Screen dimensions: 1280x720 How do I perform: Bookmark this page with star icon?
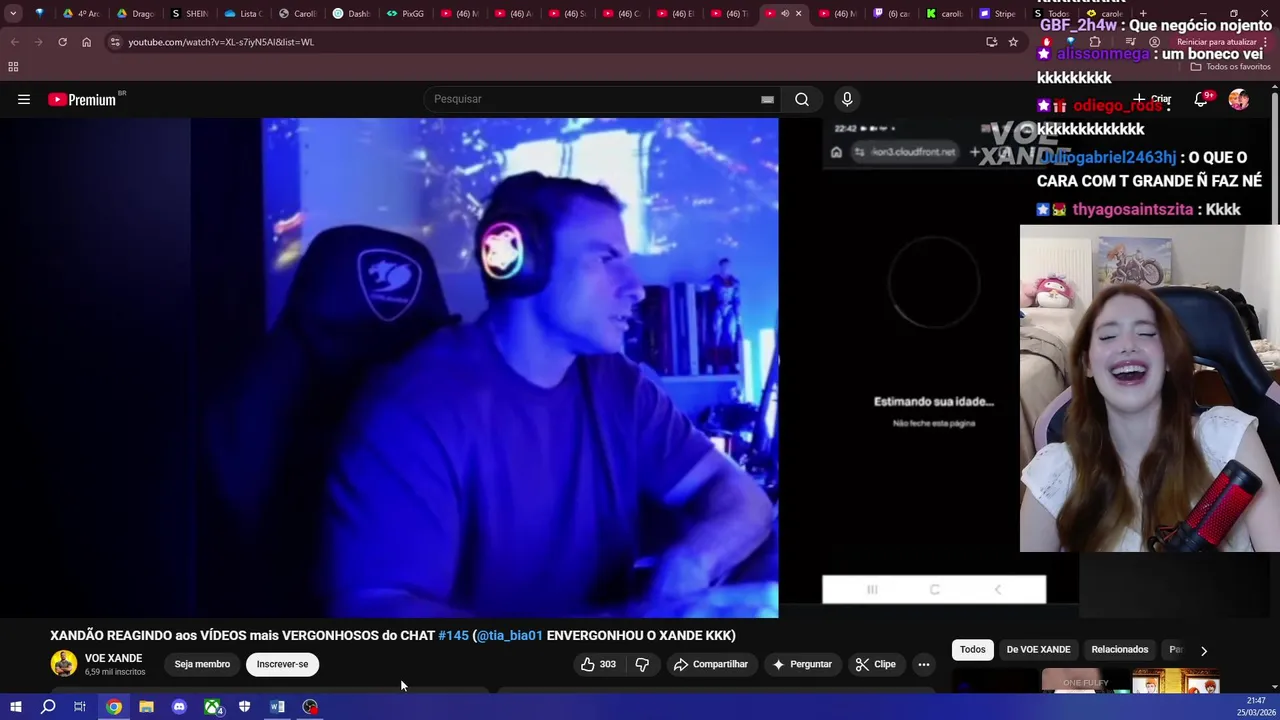(x=1013, y=42)
